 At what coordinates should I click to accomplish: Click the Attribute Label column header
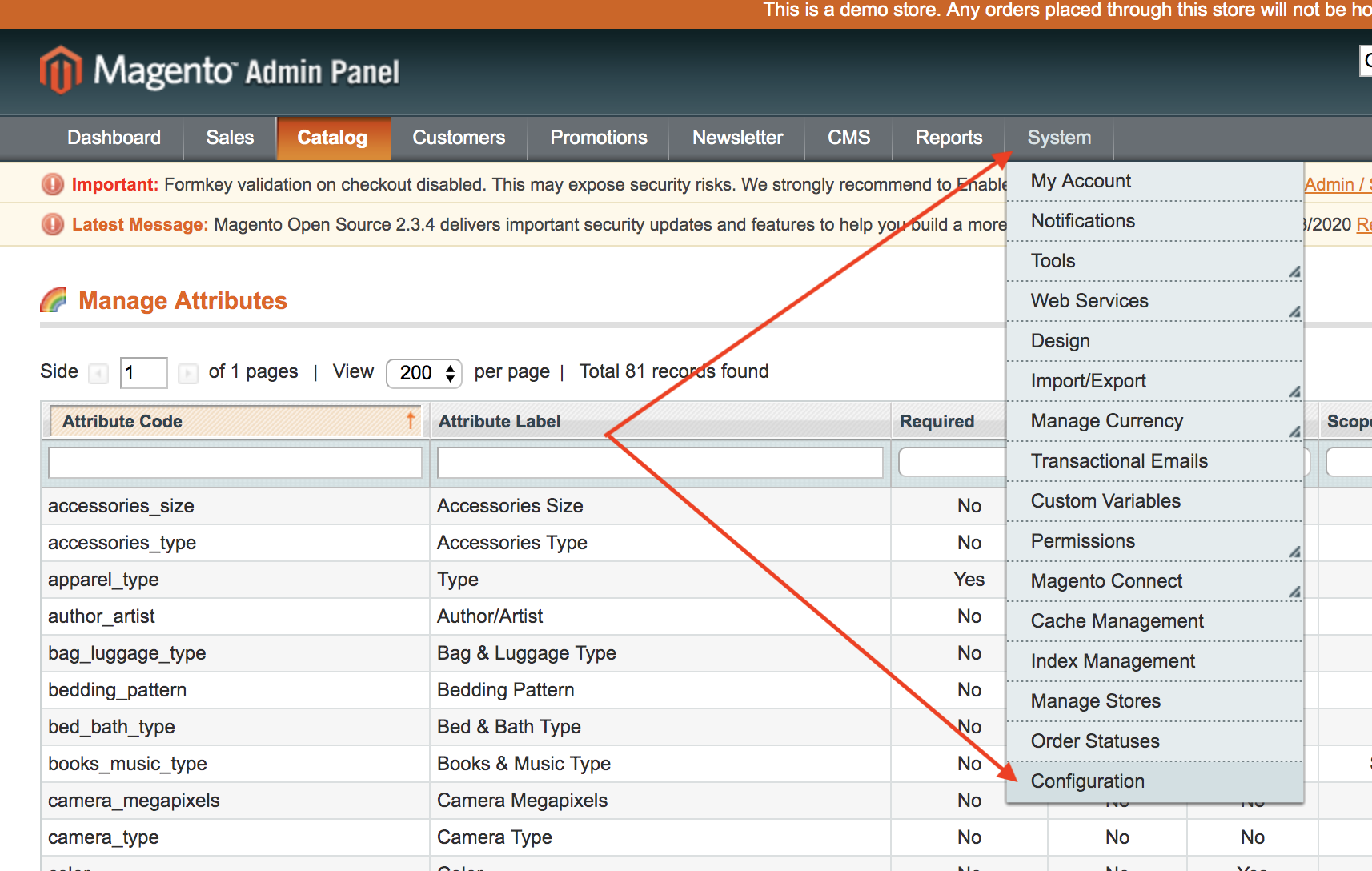point(499,421)
